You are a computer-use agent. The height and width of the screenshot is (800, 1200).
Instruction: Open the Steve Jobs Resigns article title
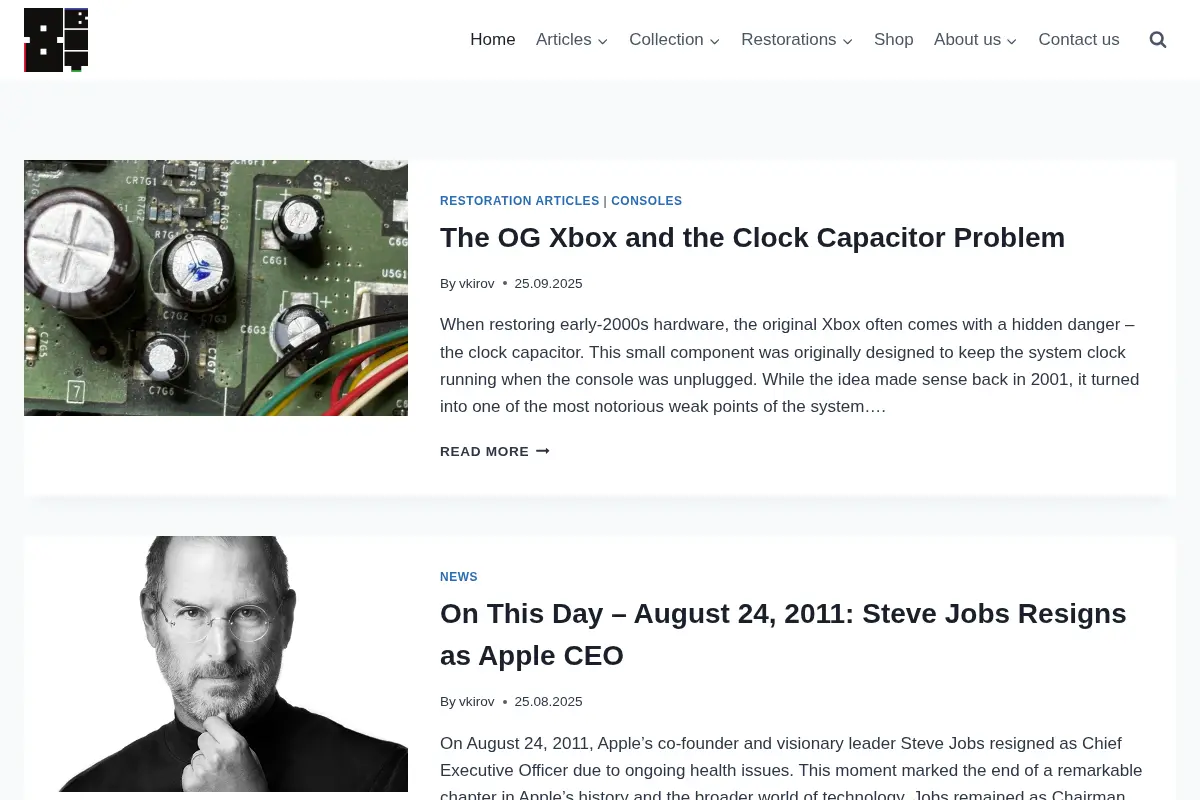tap(783, 634)
